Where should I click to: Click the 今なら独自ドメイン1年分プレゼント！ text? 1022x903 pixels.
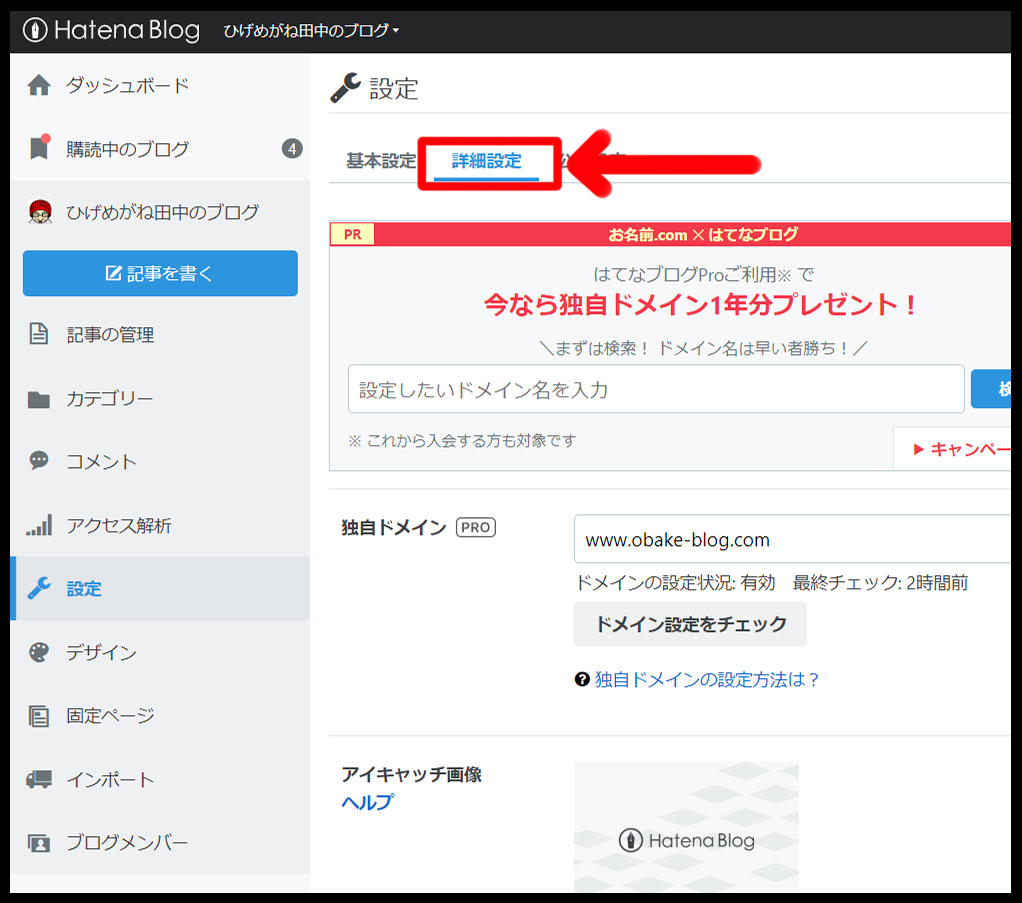(701, 305)
